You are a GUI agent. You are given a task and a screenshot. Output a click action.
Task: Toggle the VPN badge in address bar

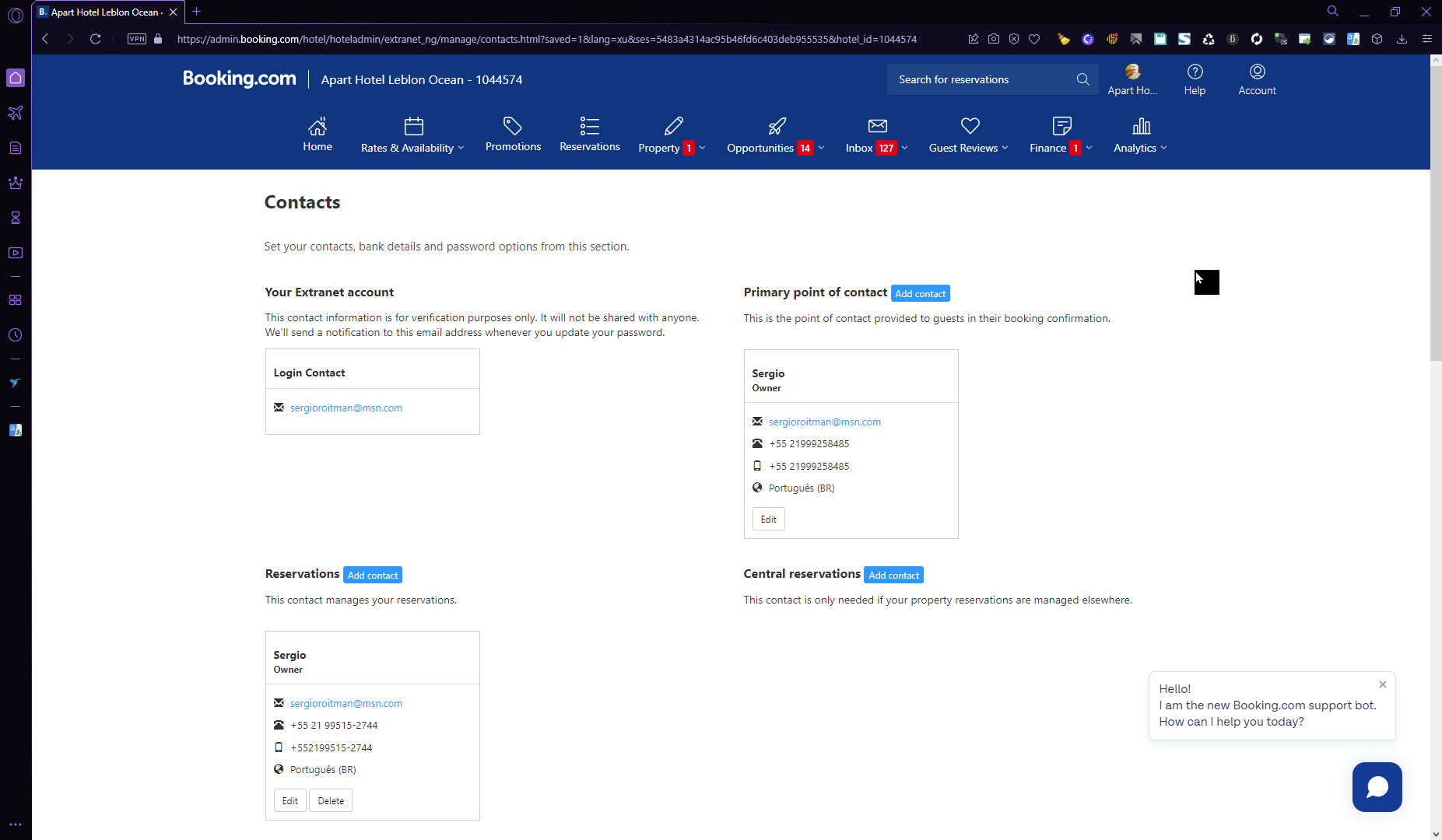(x=137, y=39)
